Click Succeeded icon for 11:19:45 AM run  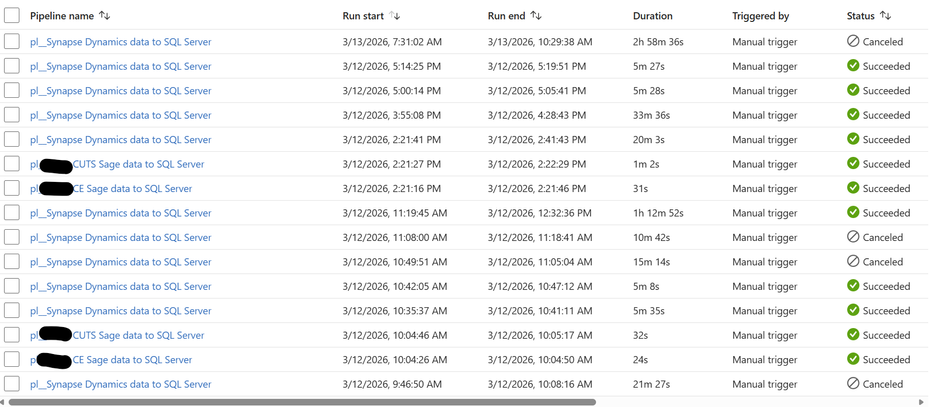853,213
